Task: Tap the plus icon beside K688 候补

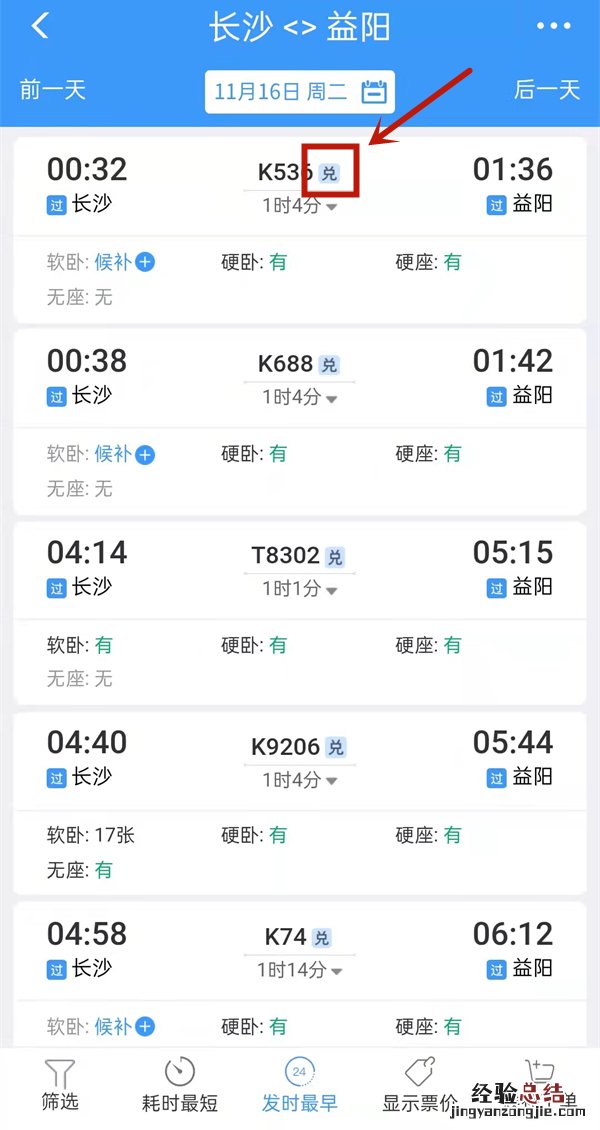Action: (x=145, y=455)
